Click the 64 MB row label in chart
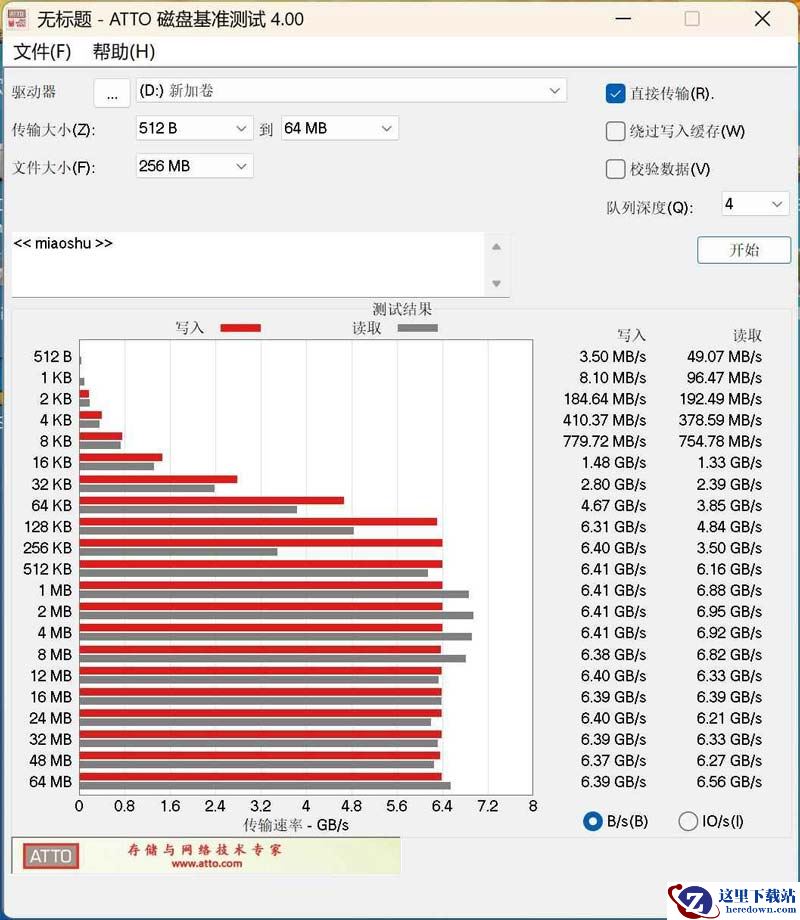Screen dimensions: 800x920 click(50, 782)
